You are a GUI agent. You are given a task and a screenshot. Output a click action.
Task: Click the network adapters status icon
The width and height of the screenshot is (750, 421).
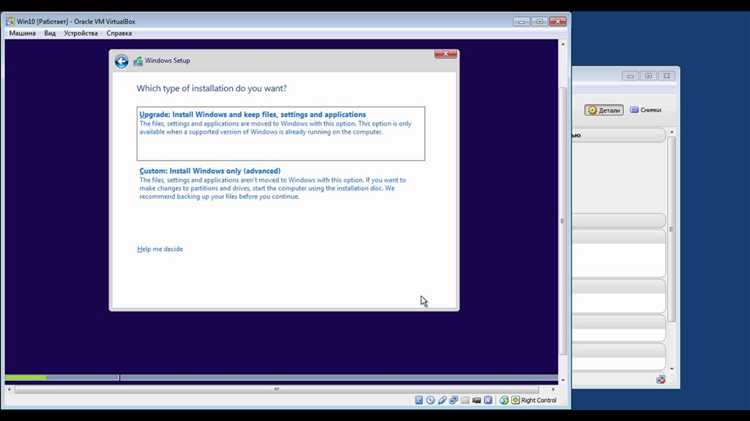pyautogui.click(x=453, y=400)
